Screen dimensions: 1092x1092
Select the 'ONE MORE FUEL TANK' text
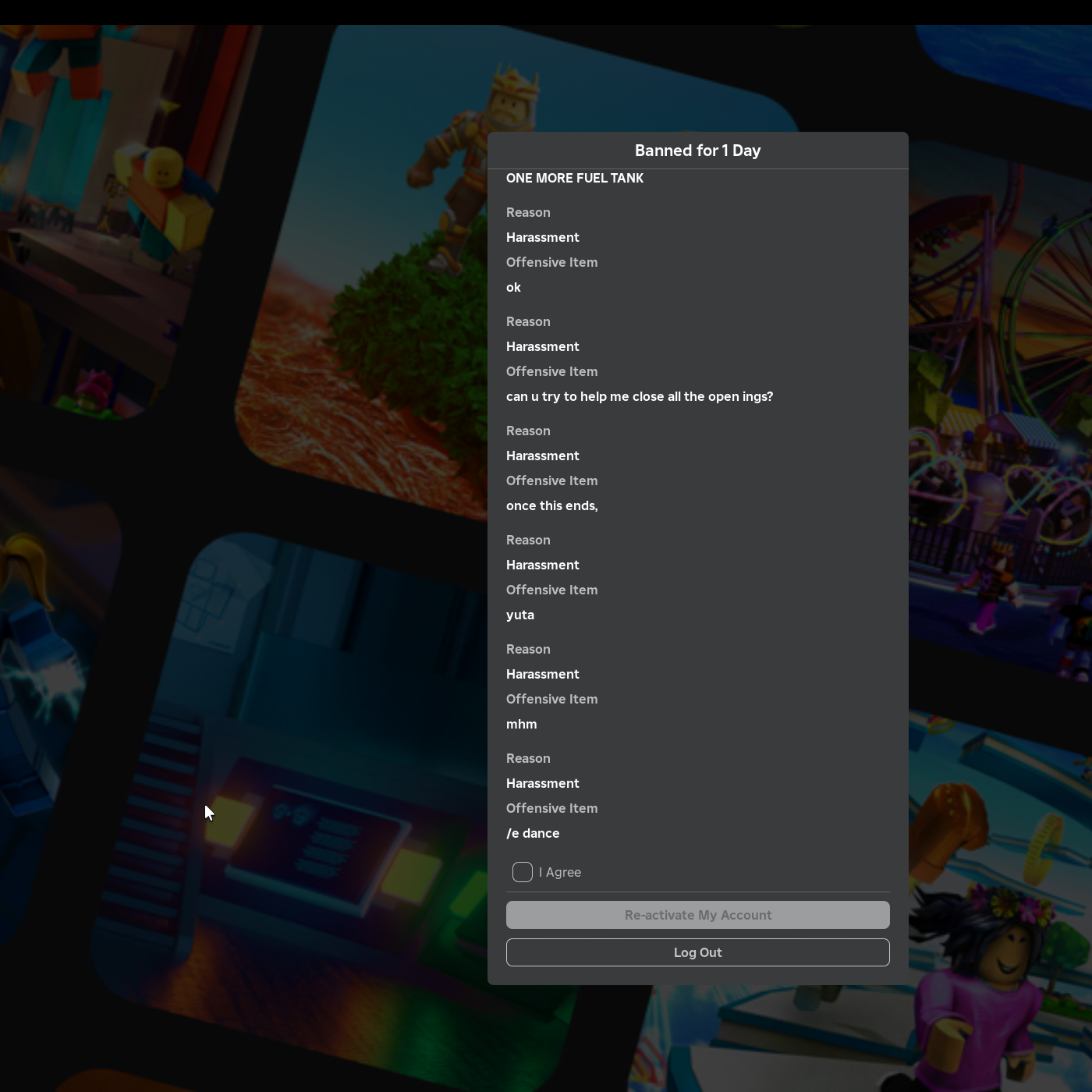point(575,178)
